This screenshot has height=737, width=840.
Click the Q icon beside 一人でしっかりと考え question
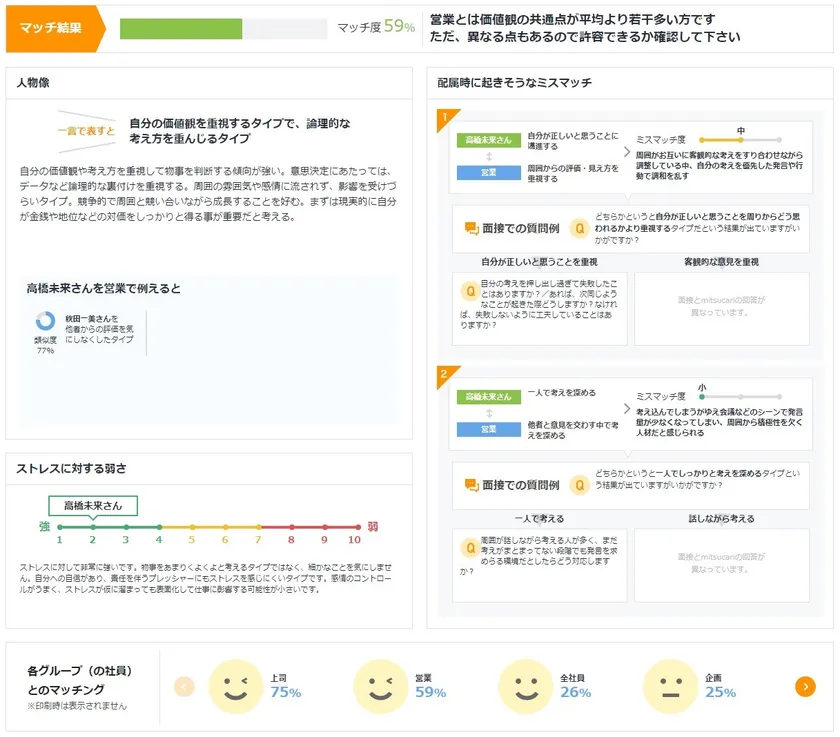pyautogui.click(x=579, y=485)
